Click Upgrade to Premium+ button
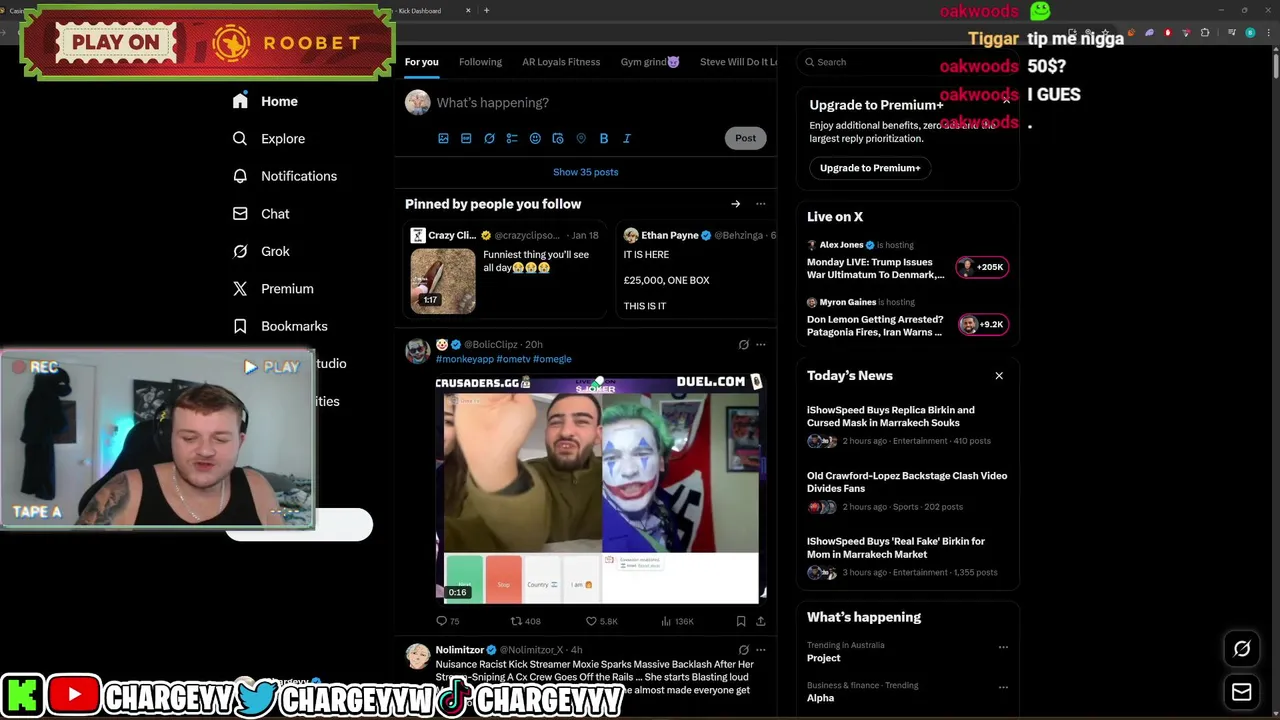This screenshot has height=720, width=1280. (870, 168)
